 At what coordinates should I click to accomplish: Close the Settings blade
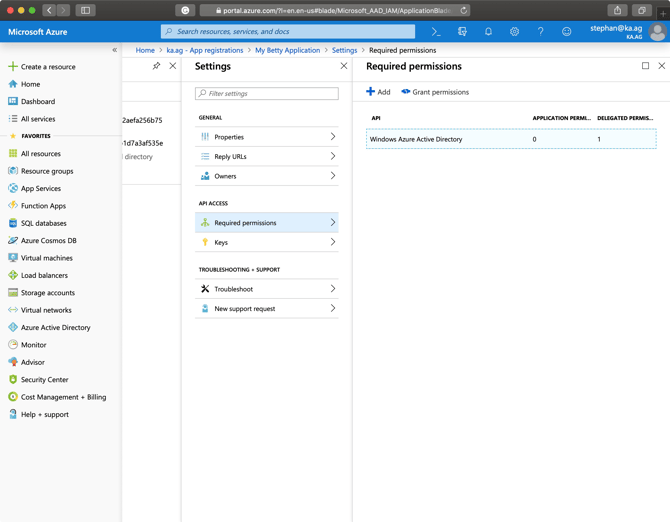[344, 66]
